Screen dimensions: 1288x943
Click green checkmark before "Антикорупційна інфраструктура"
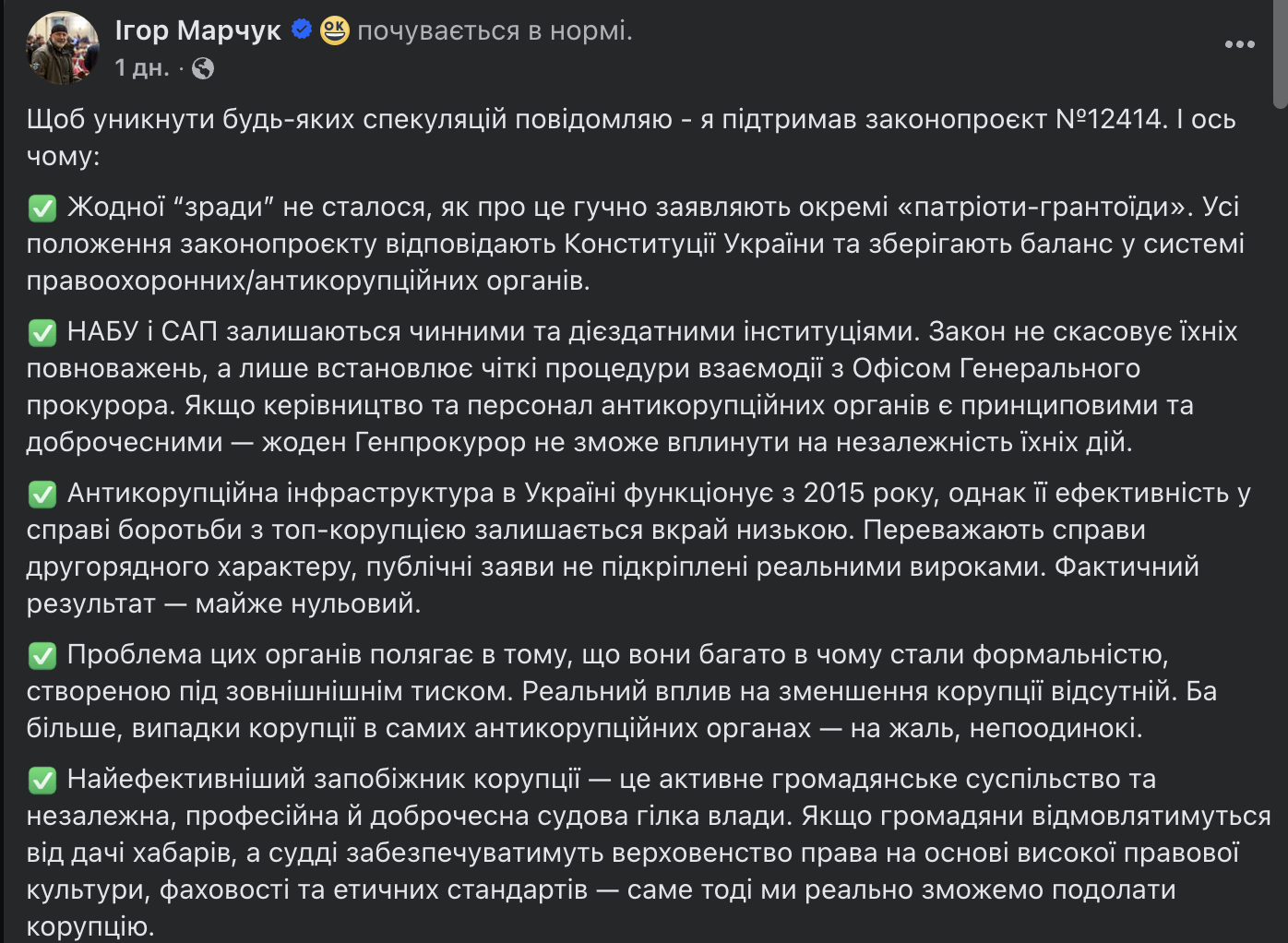[42, 494]
